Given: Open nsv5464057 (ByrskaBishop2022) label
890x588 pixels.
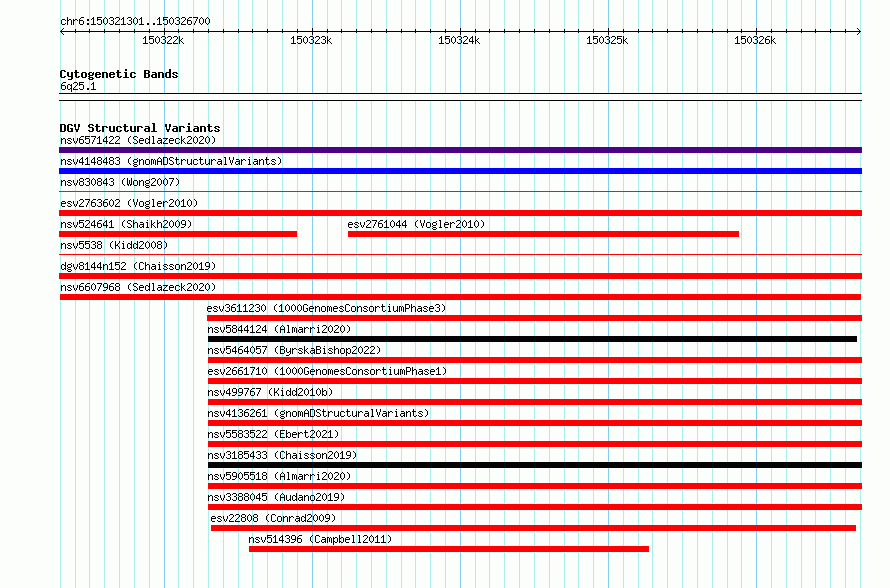Looking at the screenshot, I should point(294,350).
